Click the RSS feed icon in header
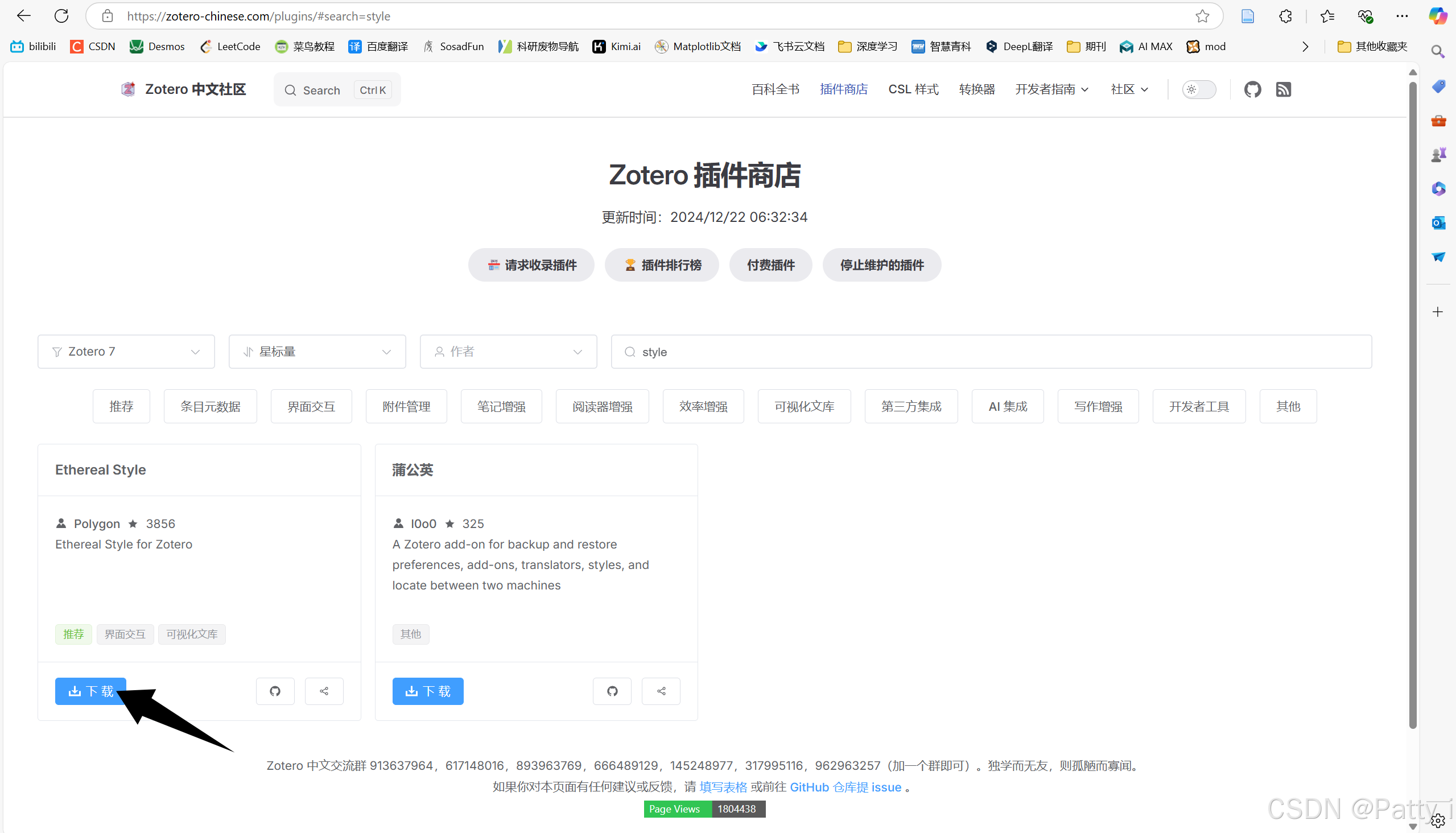 click(1283, 90)
